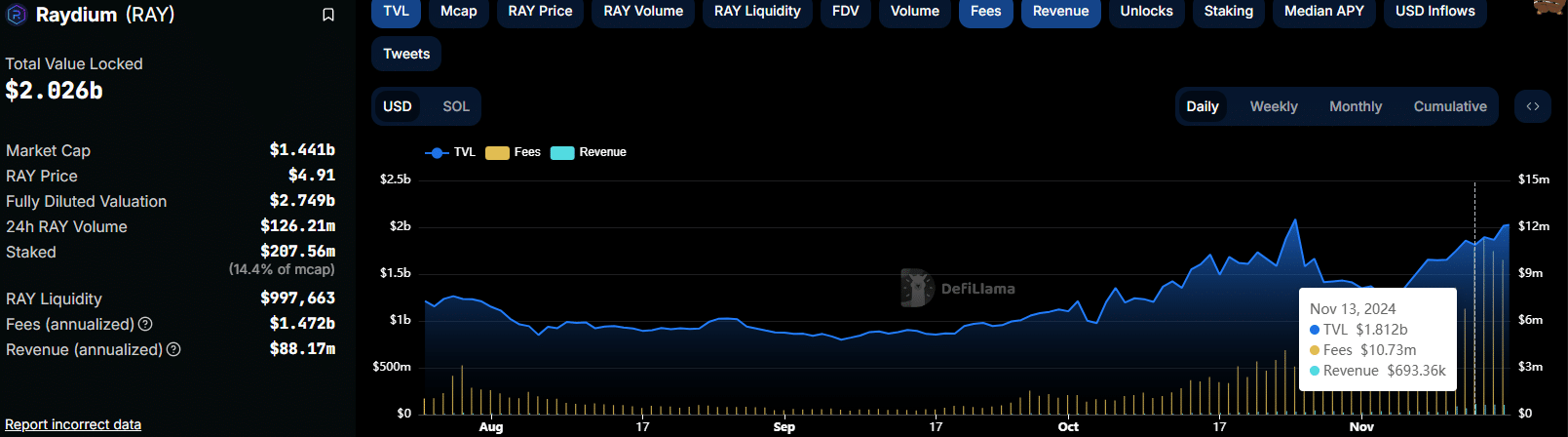Click Fully Diluted Valuation $2.749b value
The width and height of the screenshot is (1568, 437).
point(302,200)
